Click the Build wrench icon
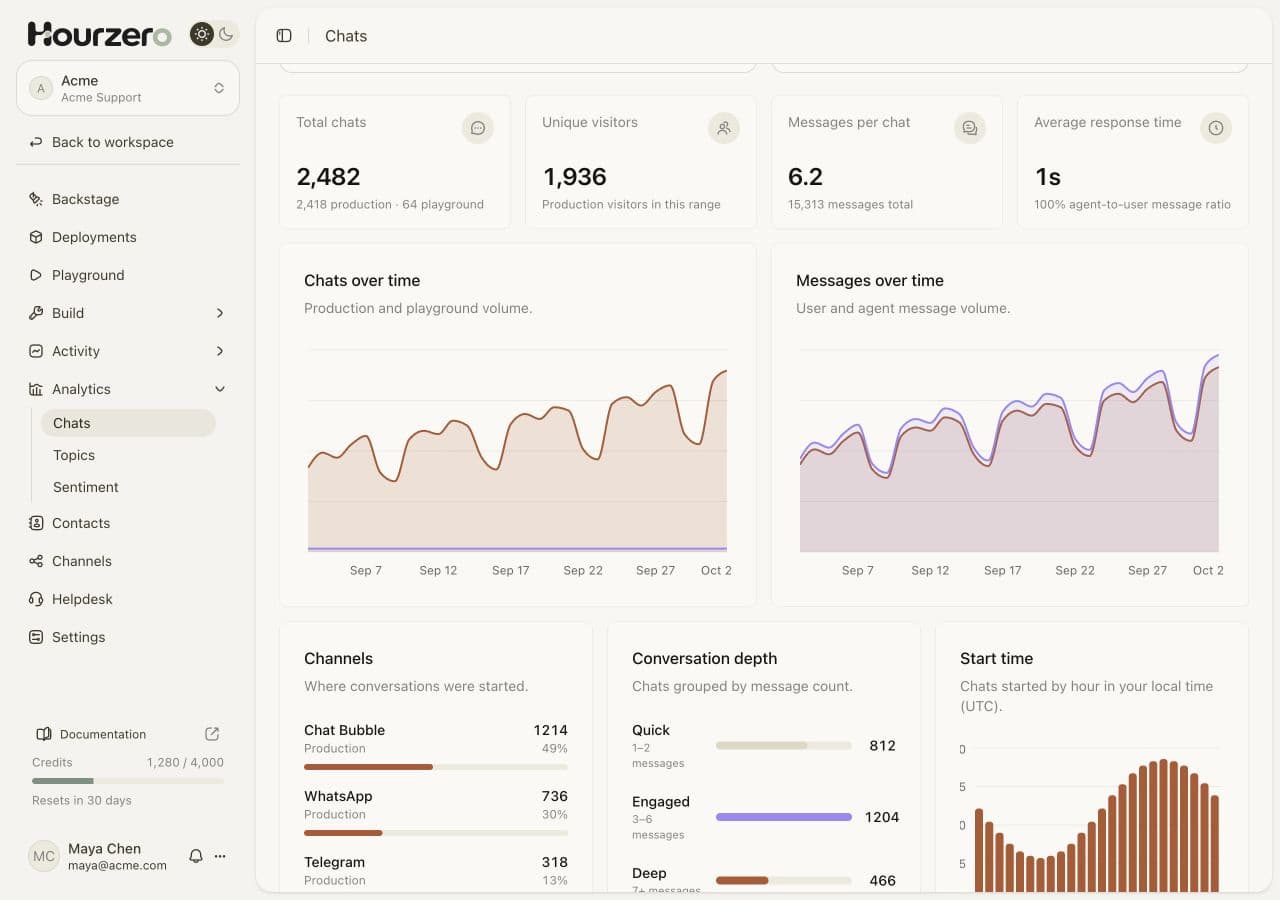This screenshot has height=900, width=1280. 36,313
